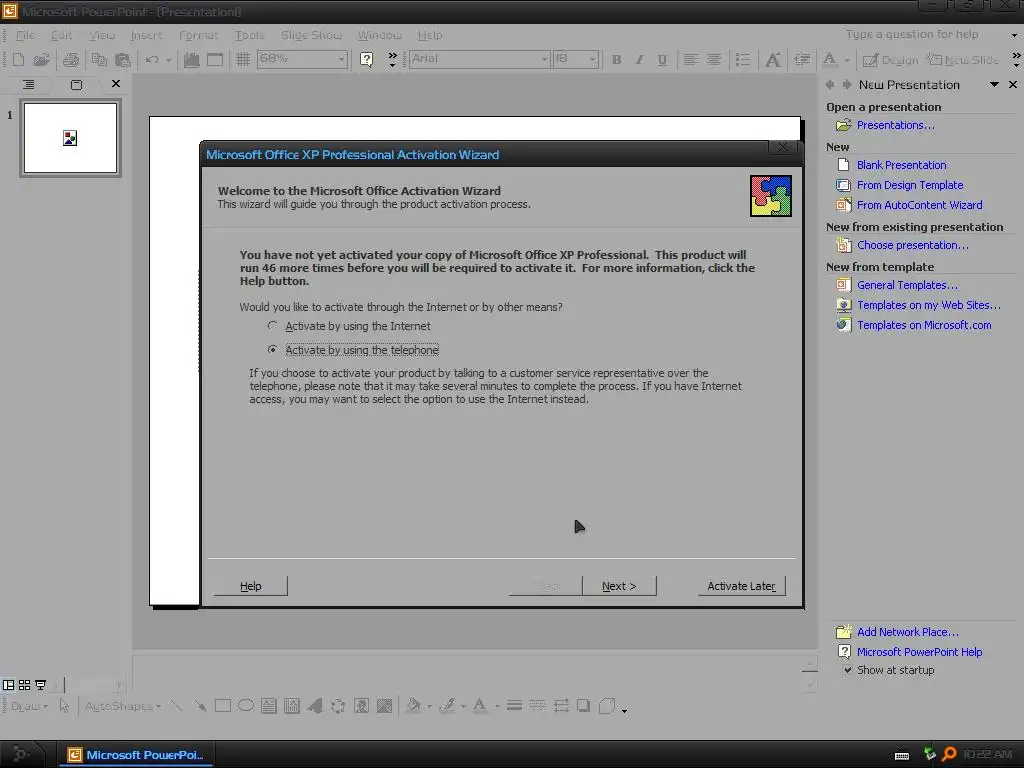This screenshot has width=1024, height=768.
Task: Click the Paste toolbar icon
Action: tap(122, 59)
